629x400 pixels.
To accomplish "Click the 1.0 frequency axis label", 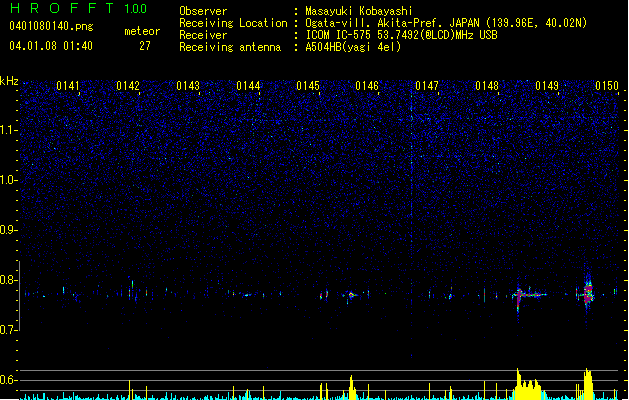I will point(9,180).
